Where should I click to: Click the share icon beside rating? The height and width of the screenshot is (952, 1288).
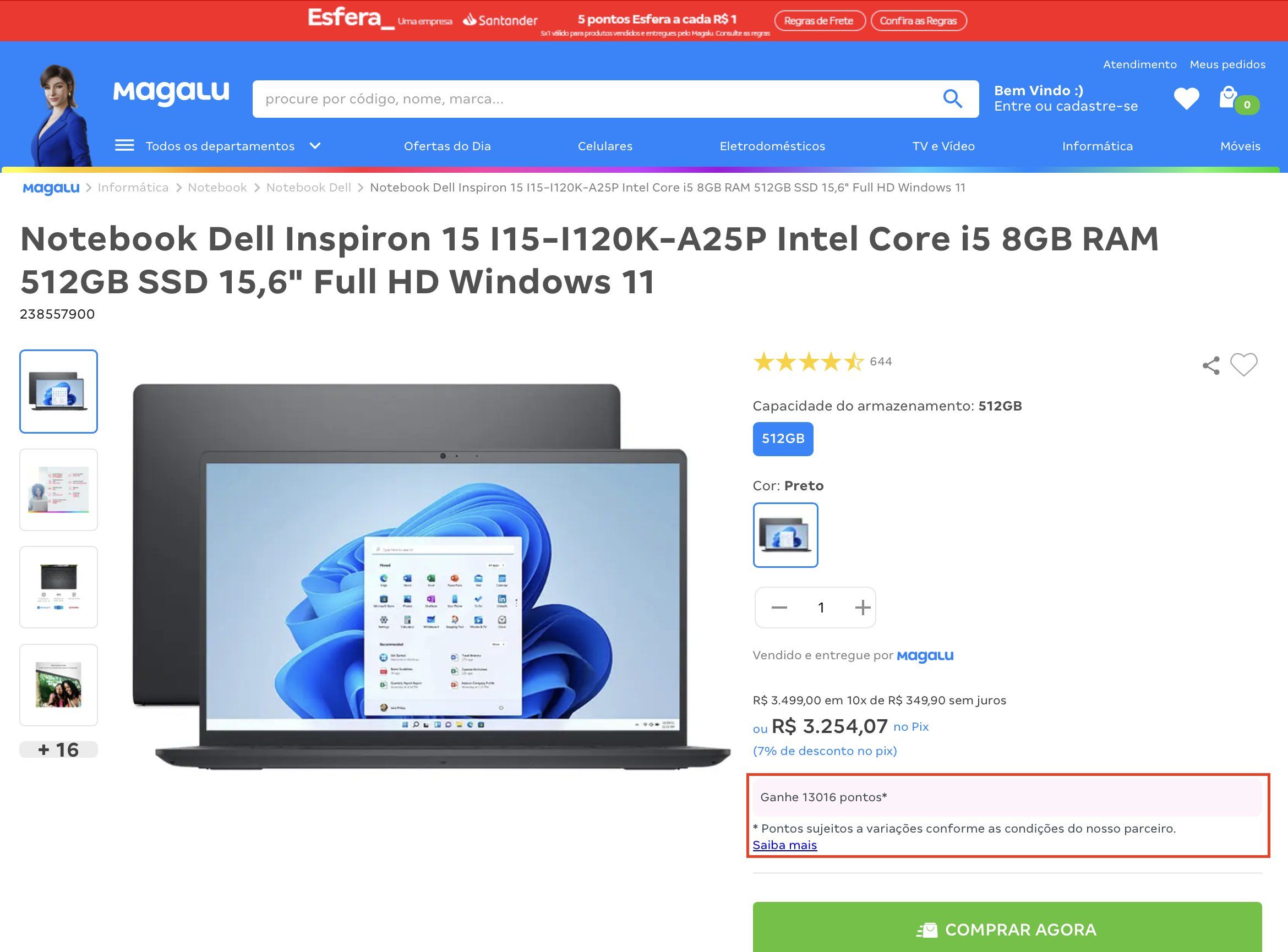pyautogui.click(x=1211, y=365)
